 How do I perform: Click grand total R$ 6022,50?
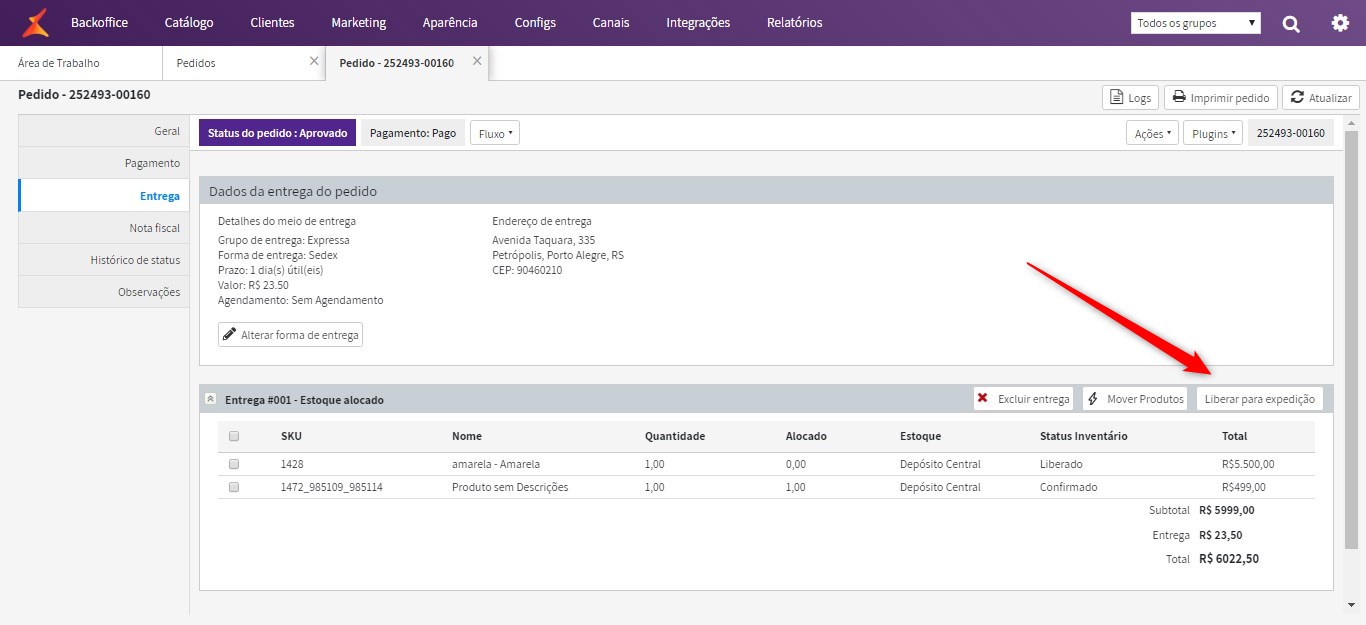1229,559
